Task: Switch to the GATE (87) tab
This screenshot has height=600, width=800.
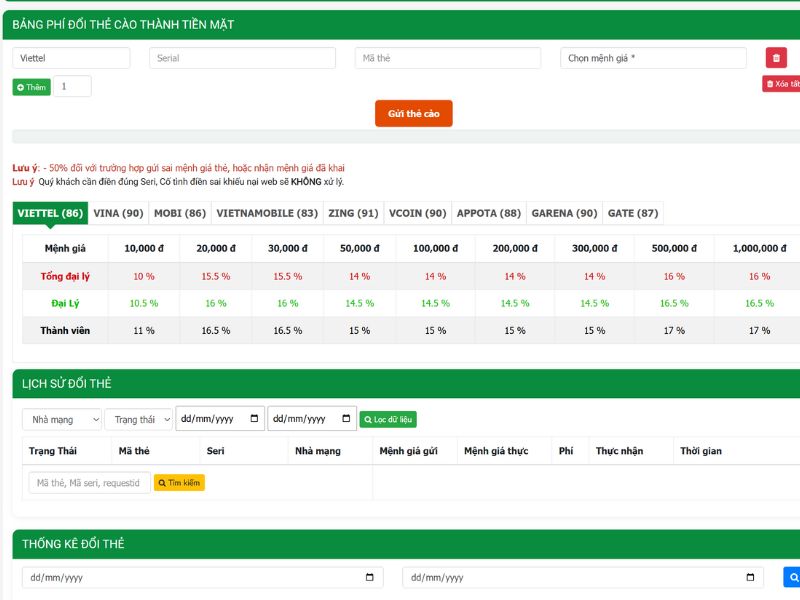Action: (x=633, y=213)
